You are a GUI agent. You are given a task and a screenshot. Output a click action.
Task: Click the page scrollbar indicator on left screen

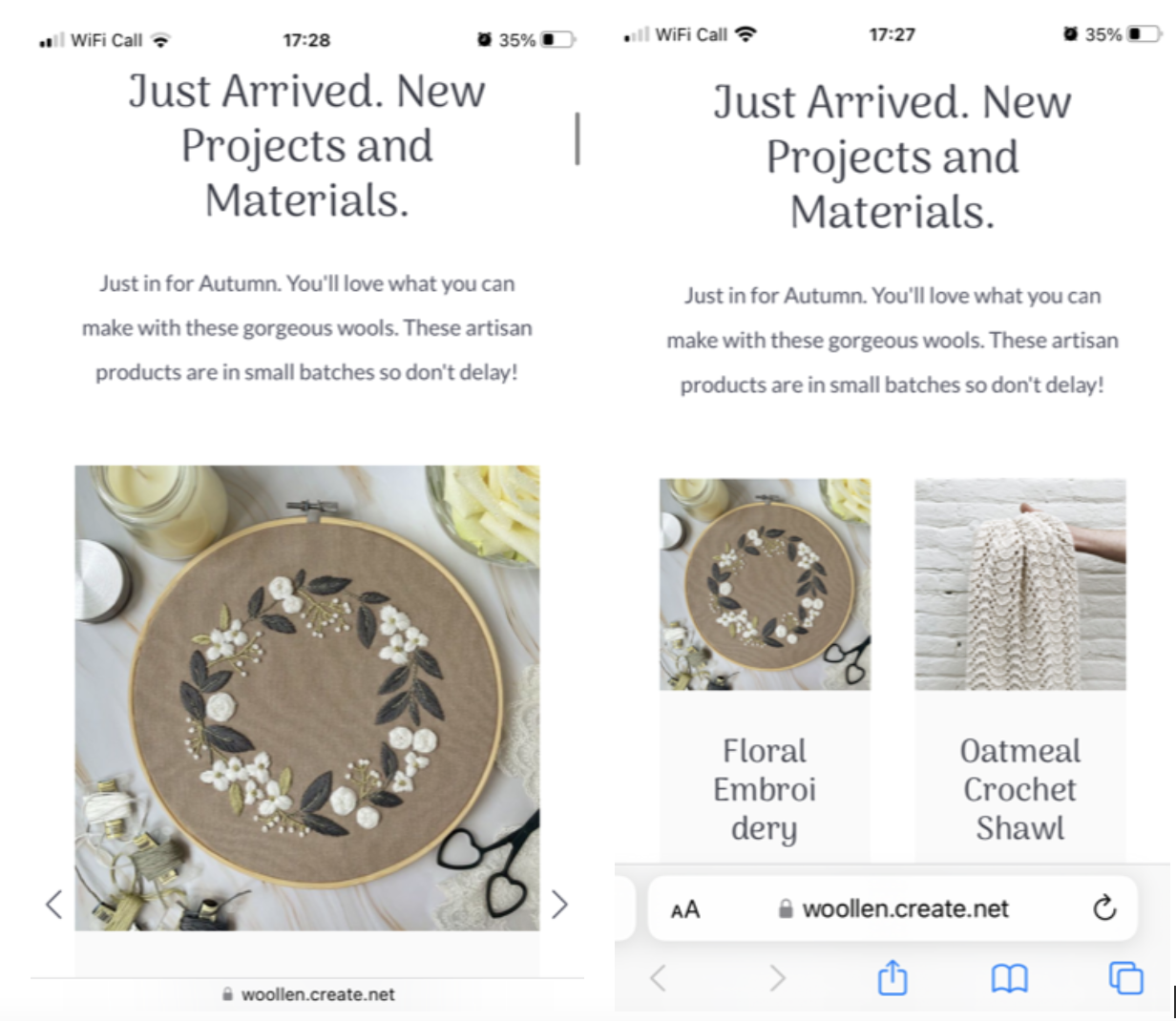click(577, 138)
